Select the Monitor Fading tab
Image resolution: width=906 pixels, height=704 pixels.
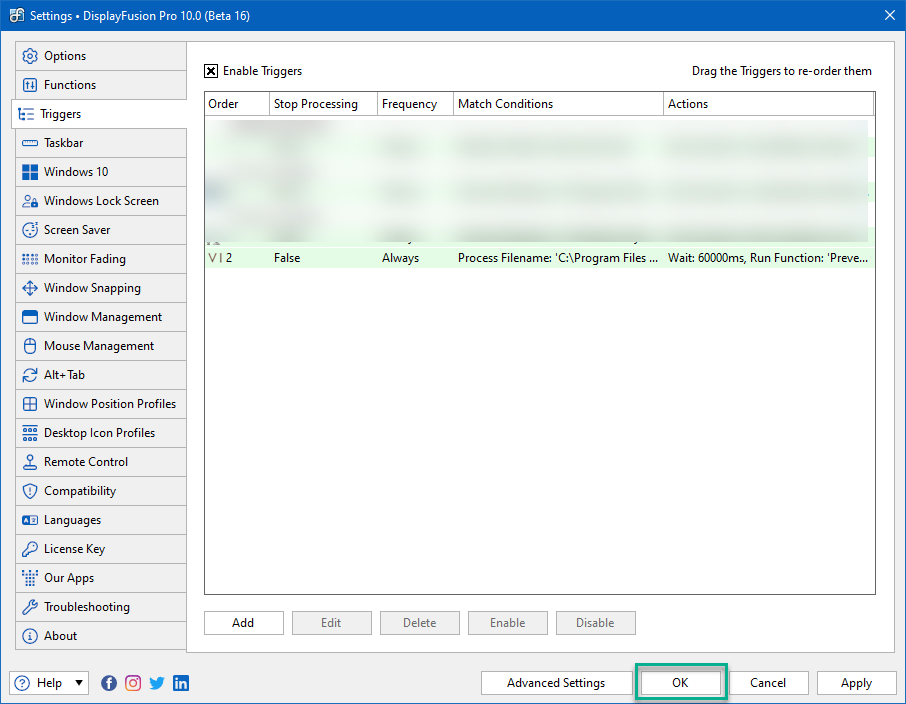101,259
